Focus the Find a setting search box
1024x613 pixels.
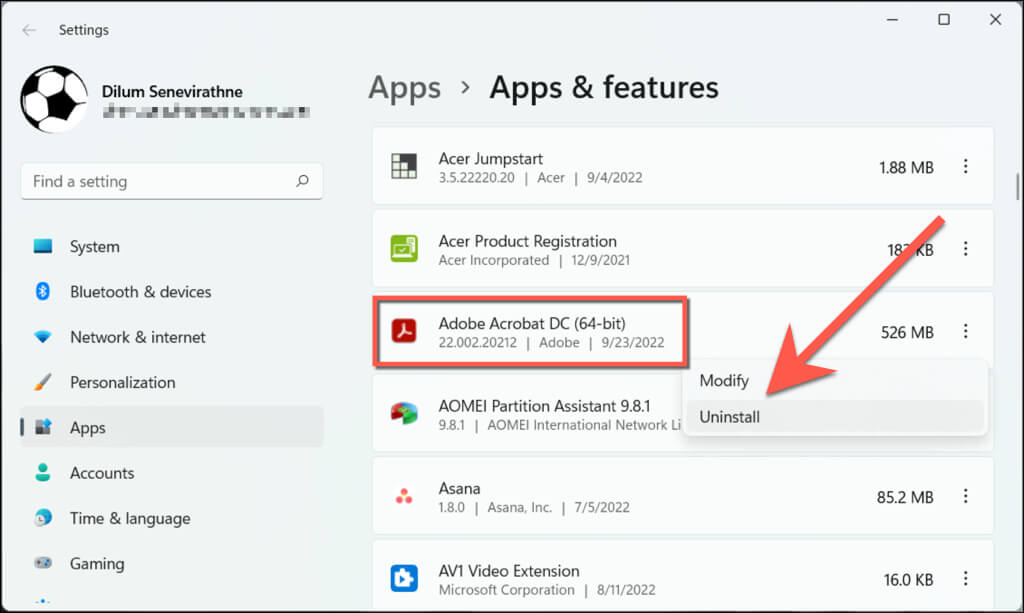tap(160, 182)
